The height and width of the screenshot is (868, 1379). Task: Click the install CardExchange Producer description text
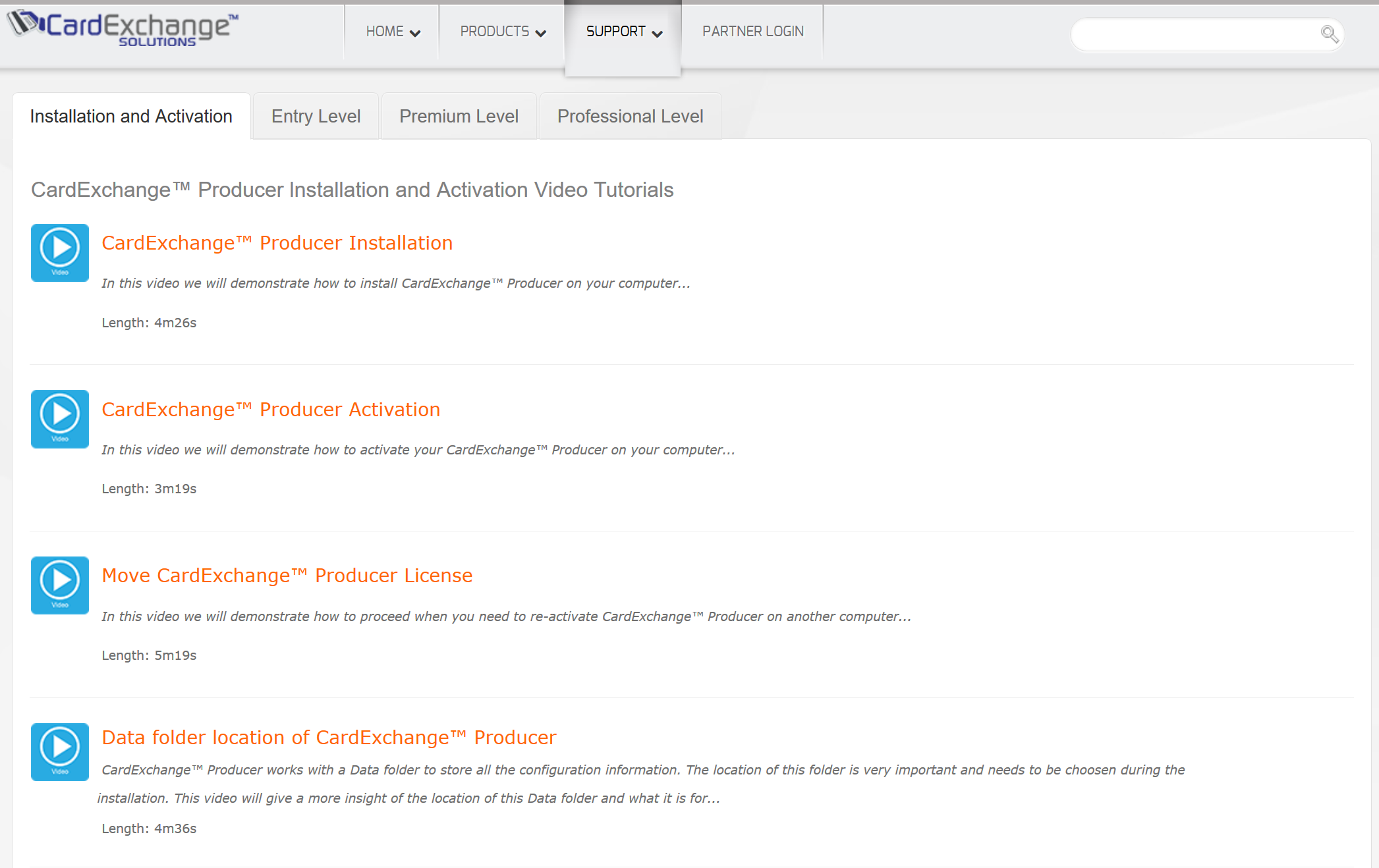[x=396, y=283]
